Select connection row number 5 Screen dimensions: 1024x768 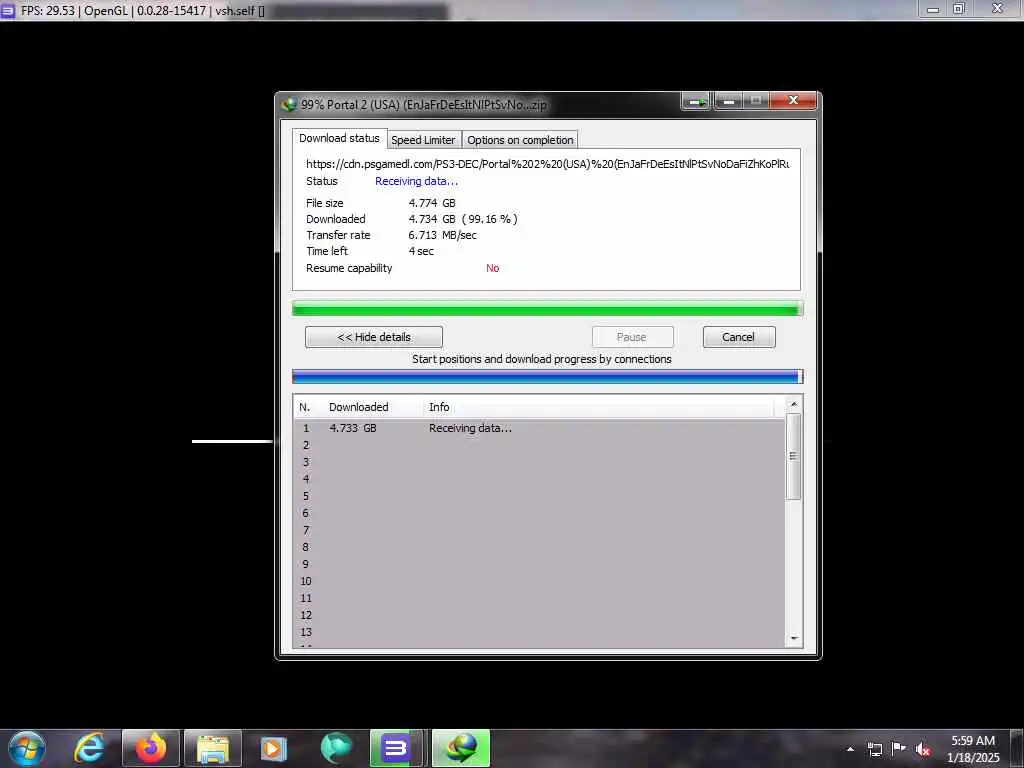point(539,496)
